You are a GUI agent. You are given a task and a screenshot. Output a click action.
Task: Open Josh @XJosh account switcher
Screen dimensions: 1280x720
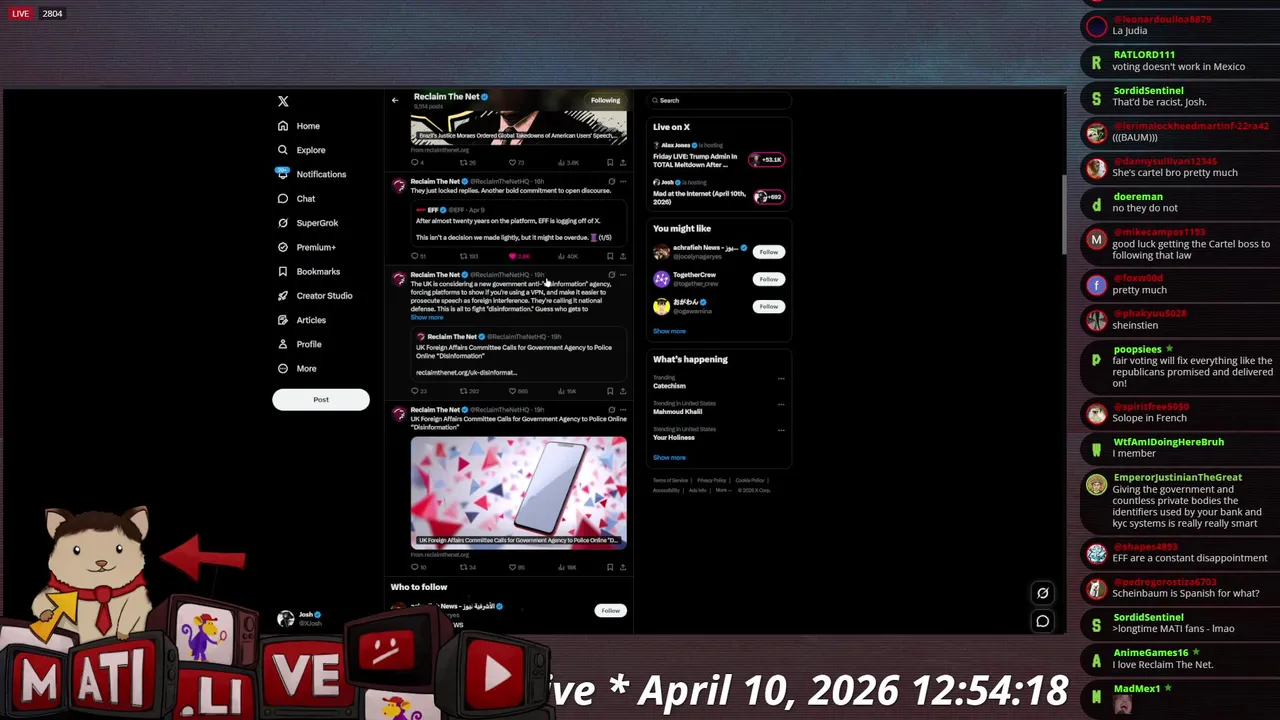(322, 619)
